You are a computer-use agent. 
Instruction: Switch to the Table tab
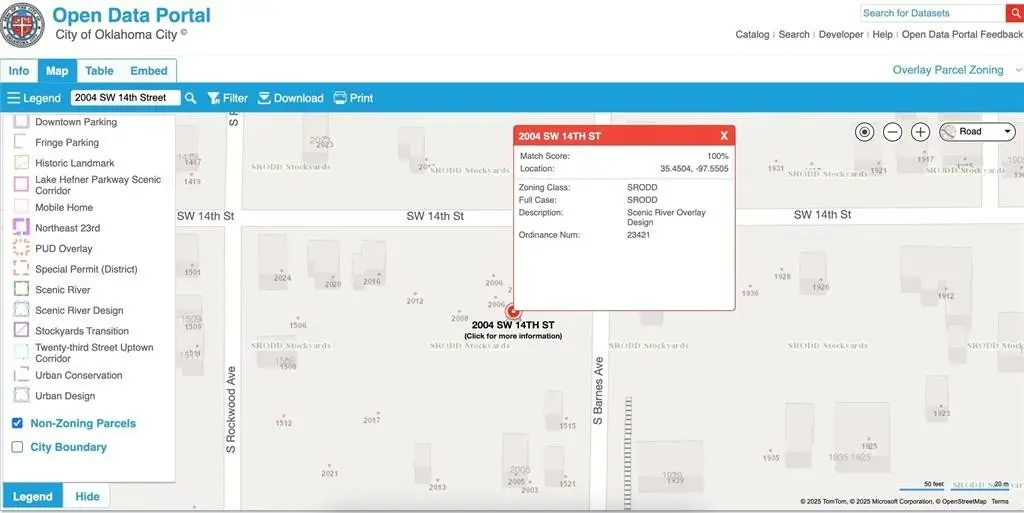tap(99, 71)
